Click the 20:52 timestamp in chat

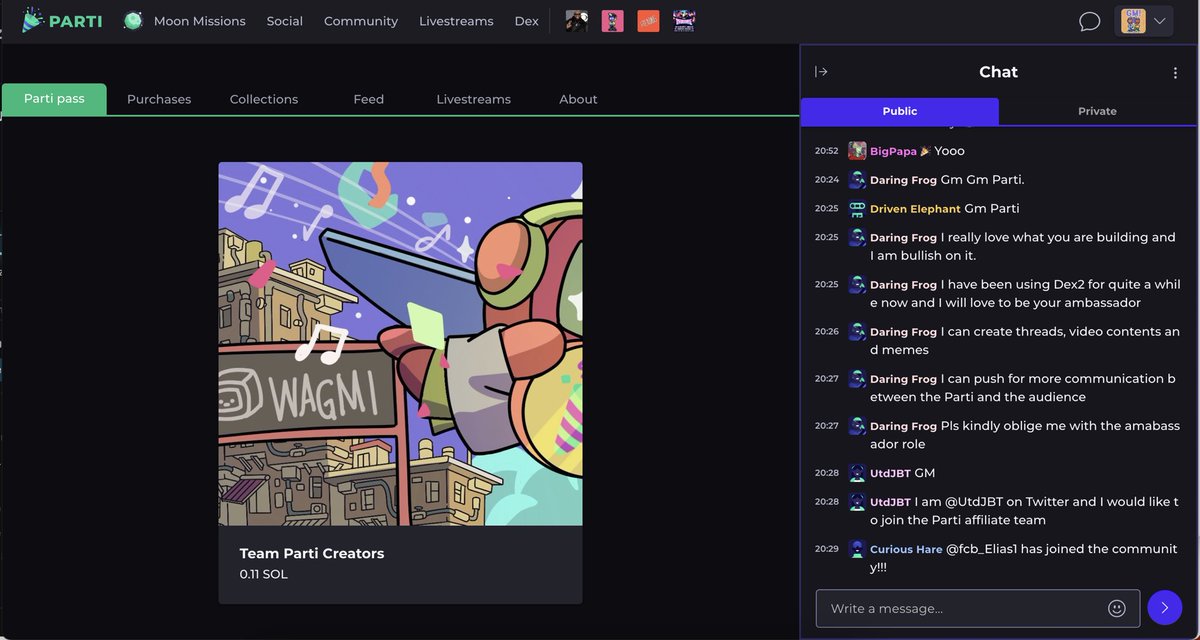(x=826, y=151)
